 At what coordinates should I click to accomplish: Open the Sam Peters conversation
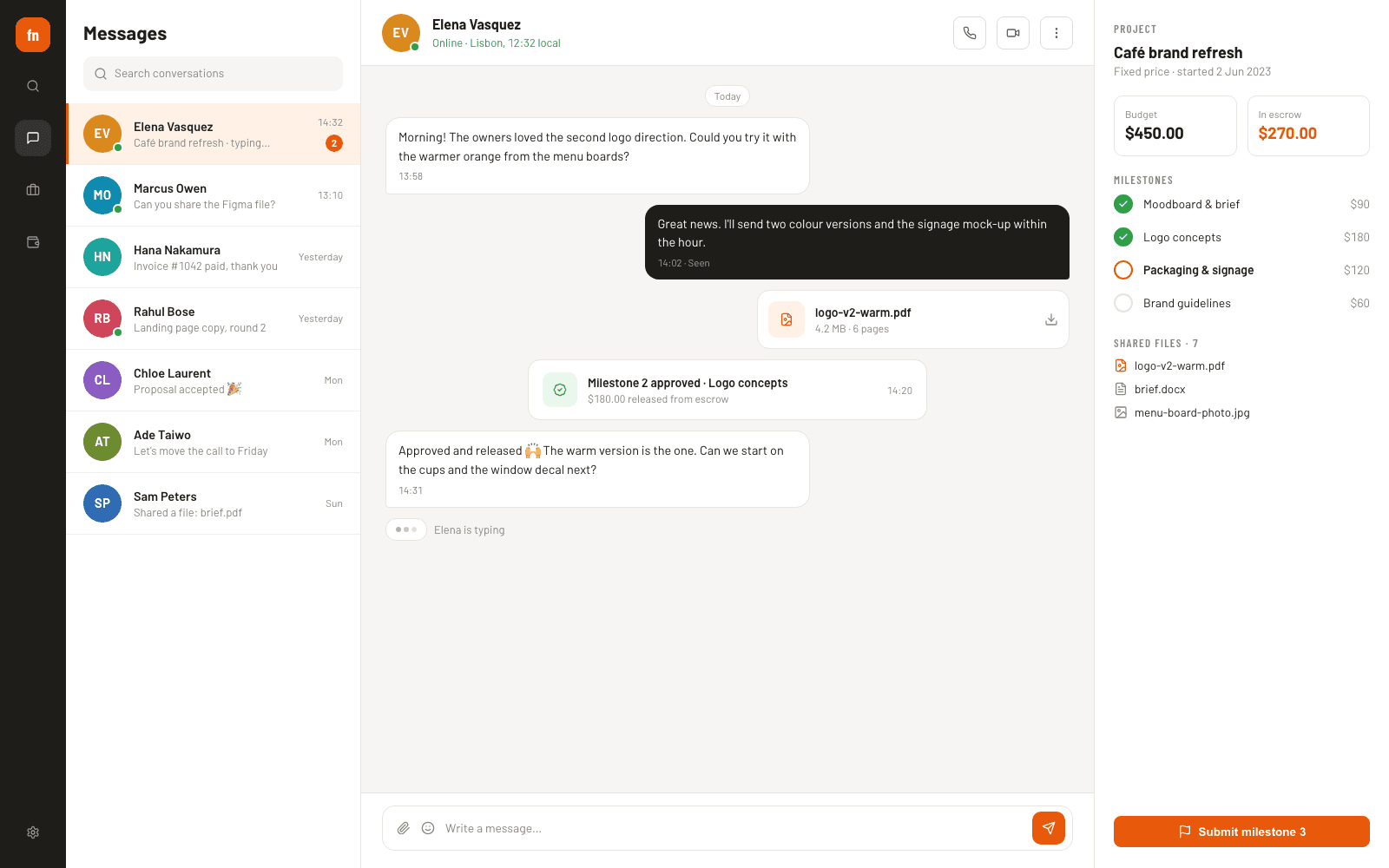coord(214,503)
